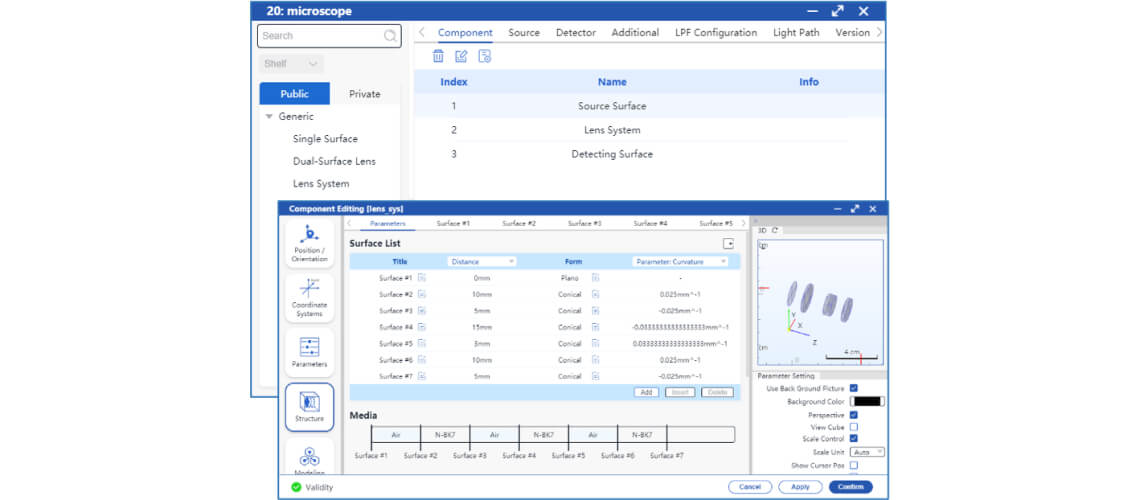Viewport: 1140px width, 500px height.
Task: Enable the View Cube checkbox
Action: 853,427
